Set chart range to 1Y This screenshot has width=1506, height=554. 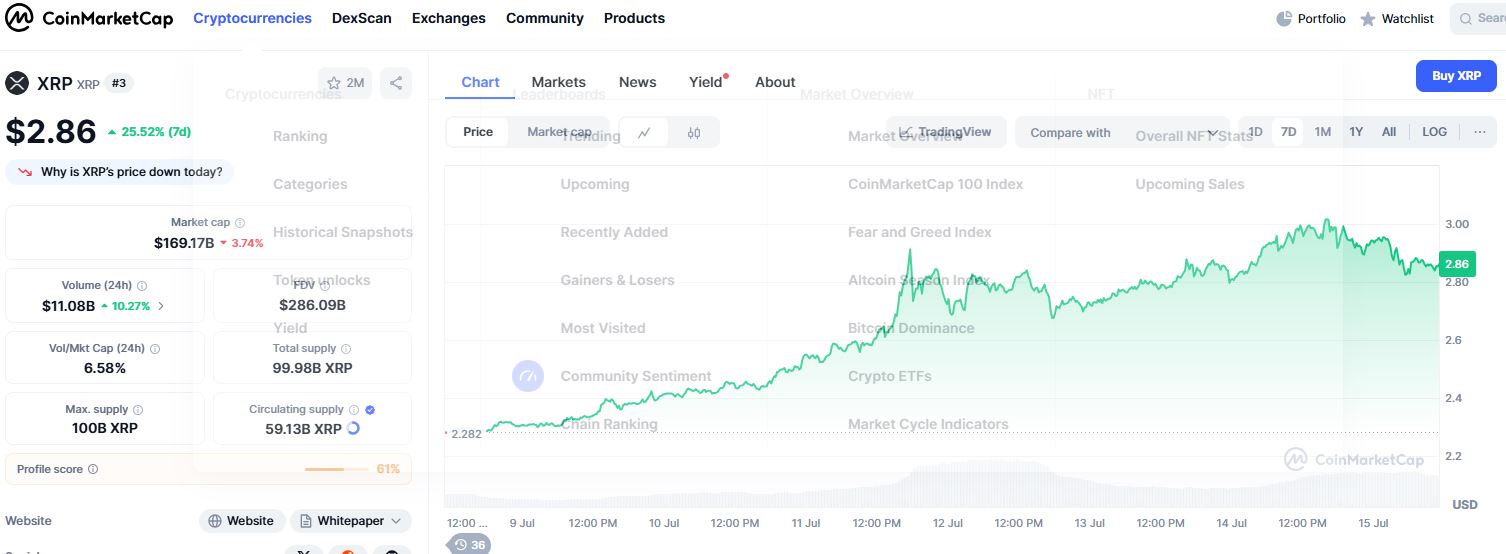[x=1356, y=132]
